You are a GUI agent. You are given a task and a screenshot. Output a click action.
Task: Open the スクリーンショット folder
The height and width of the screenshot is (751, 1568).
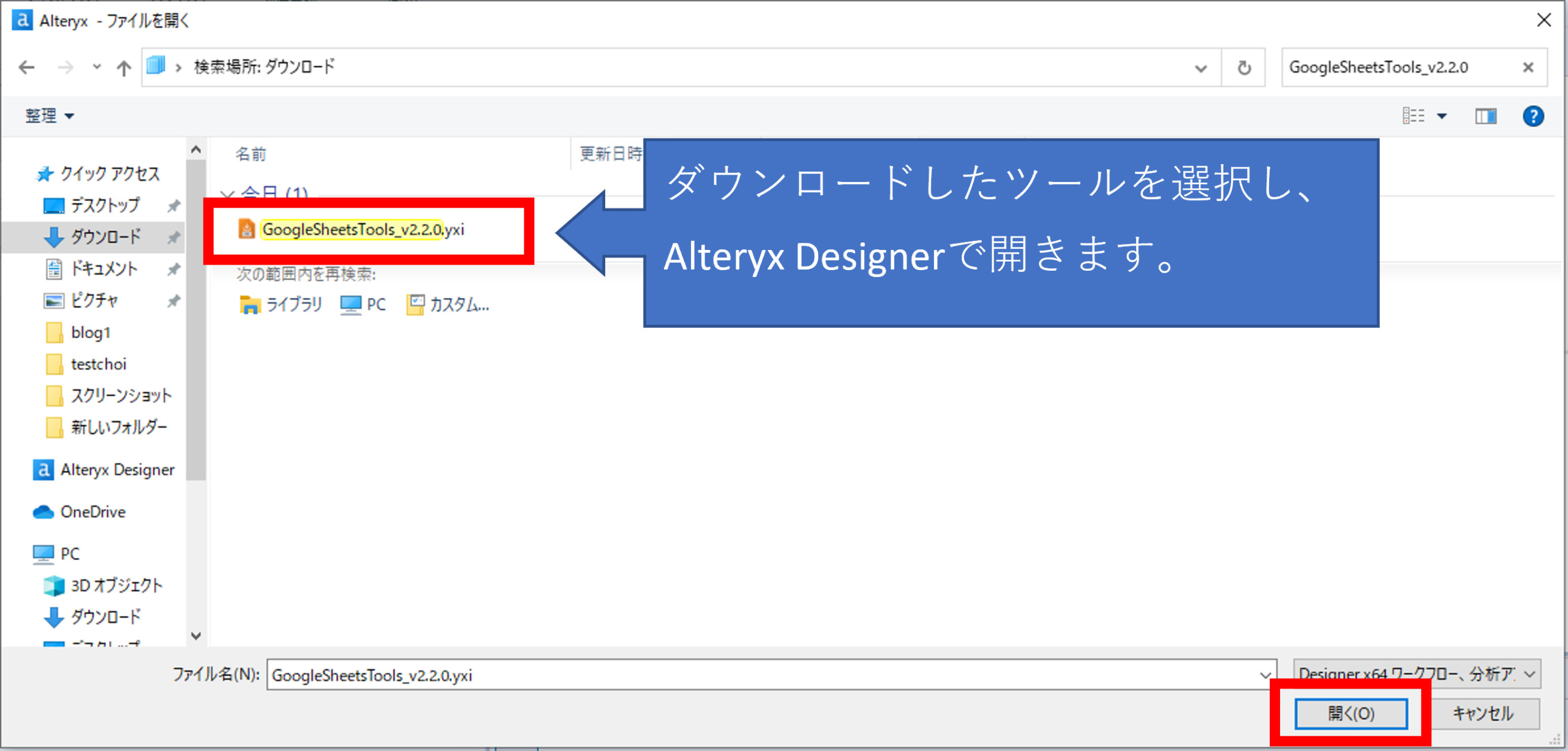point(109,396)
